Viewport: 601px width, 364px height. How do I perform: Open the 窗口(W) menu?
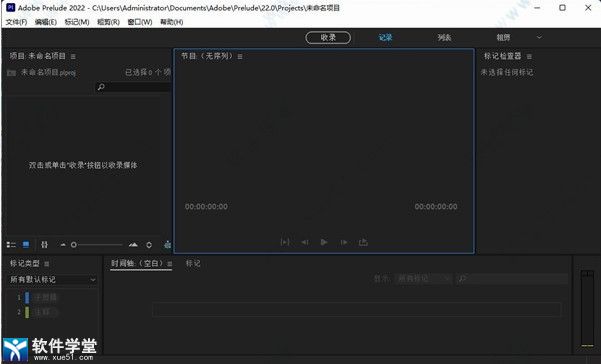(140, 22)
